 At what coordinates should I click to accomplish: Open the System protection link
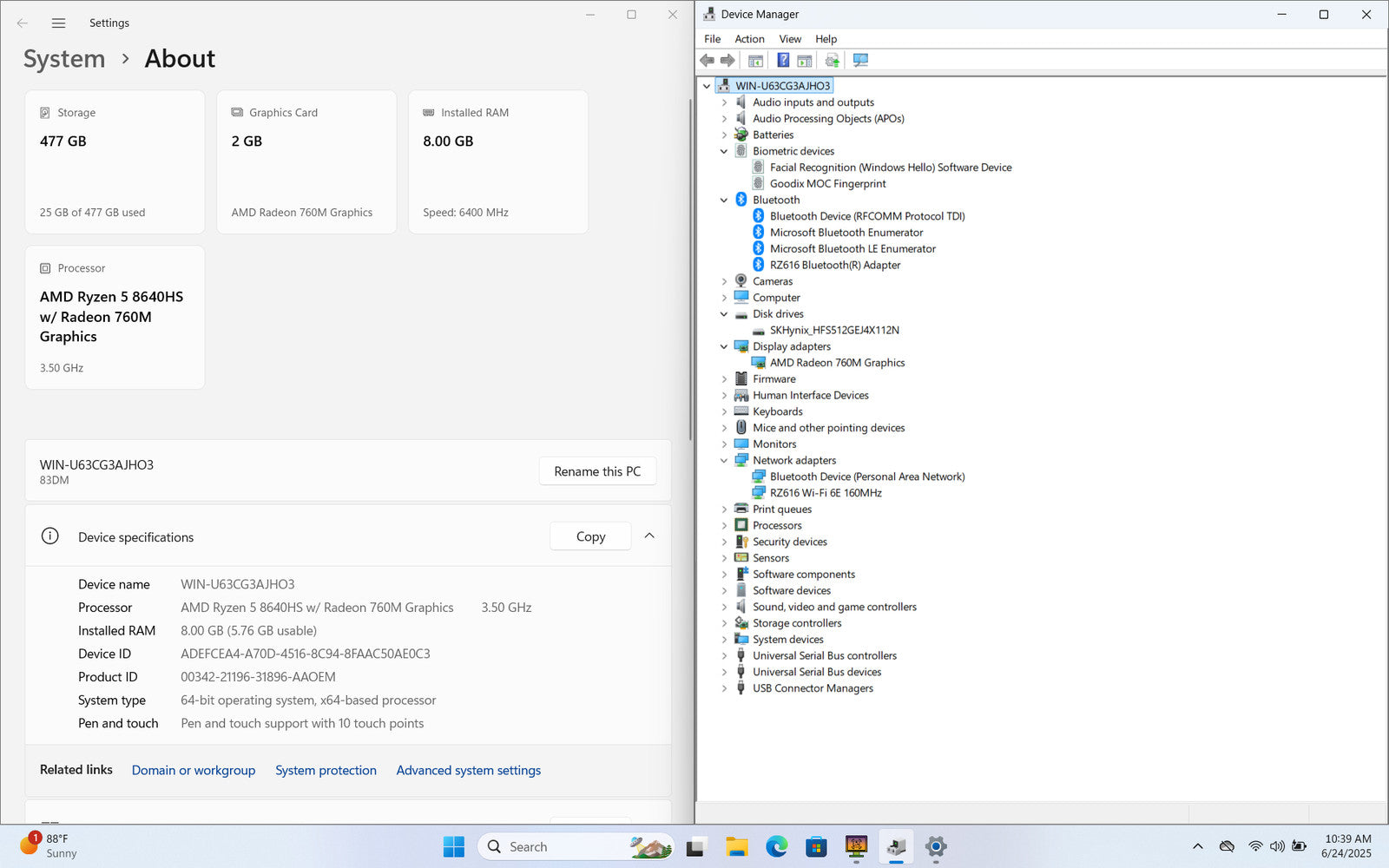(x=326, y=771)
